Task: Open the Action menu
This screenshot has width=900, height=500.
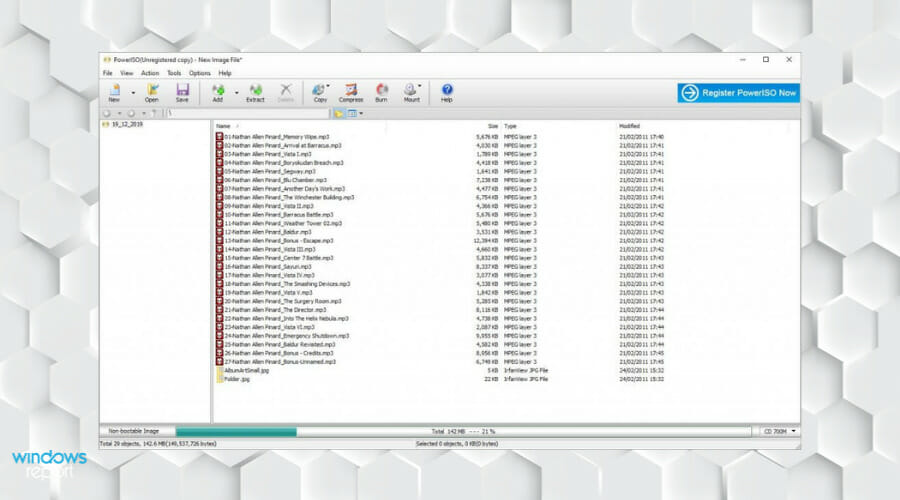Action: click(150, 73)
